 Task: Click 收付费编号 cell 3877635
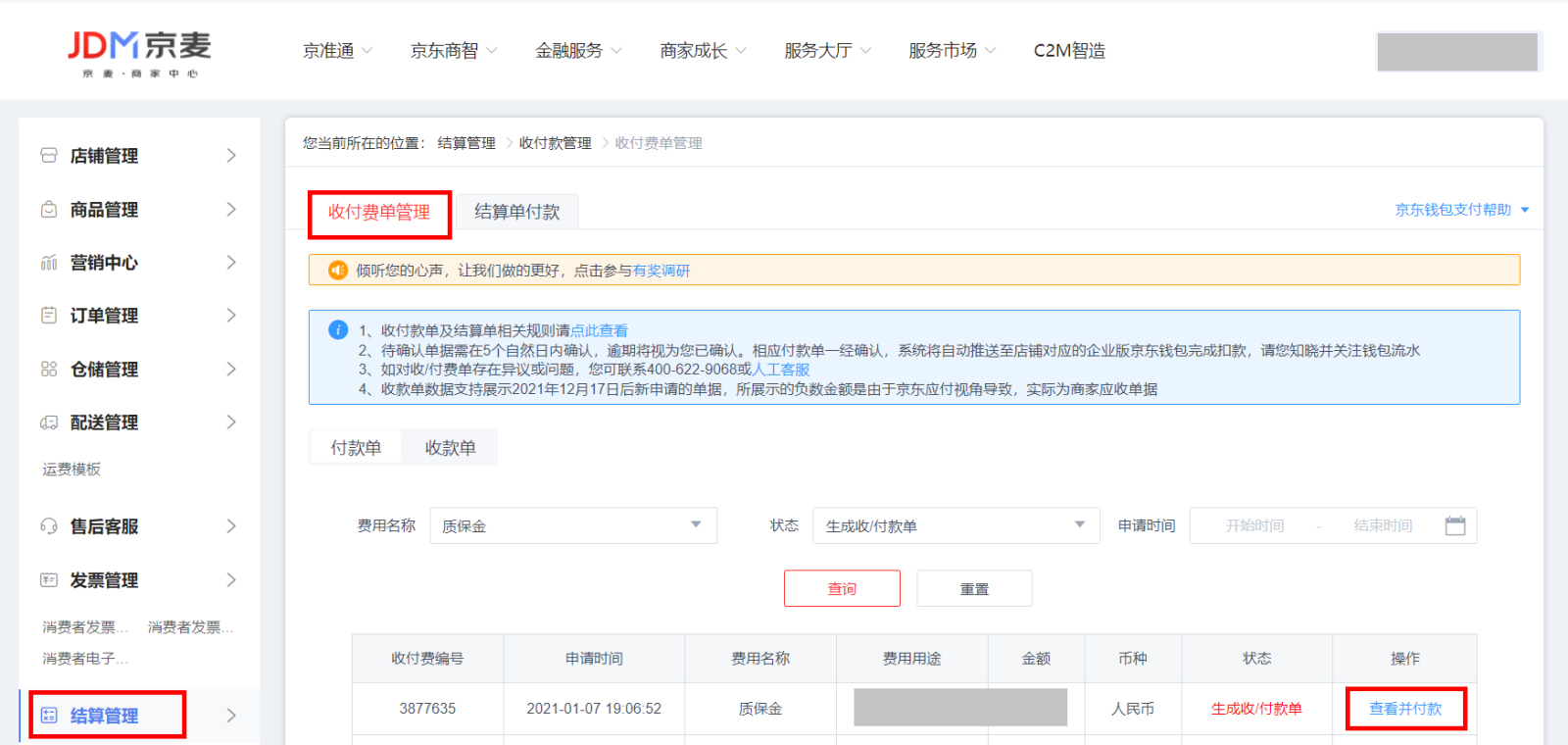click(x=427, y=709)
